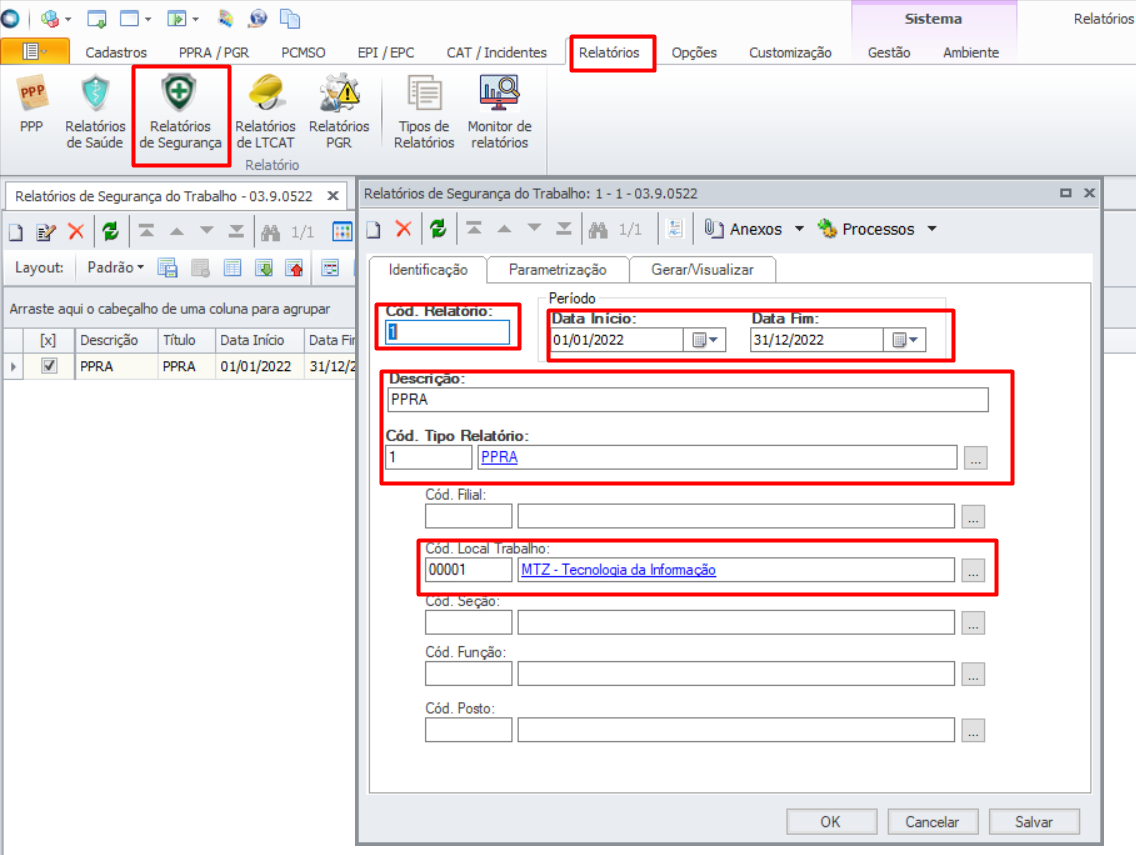The height and width of the screenshot is (855, 1136).
Task: Open Relatórios PGR
Action: (x=339, y=112)
